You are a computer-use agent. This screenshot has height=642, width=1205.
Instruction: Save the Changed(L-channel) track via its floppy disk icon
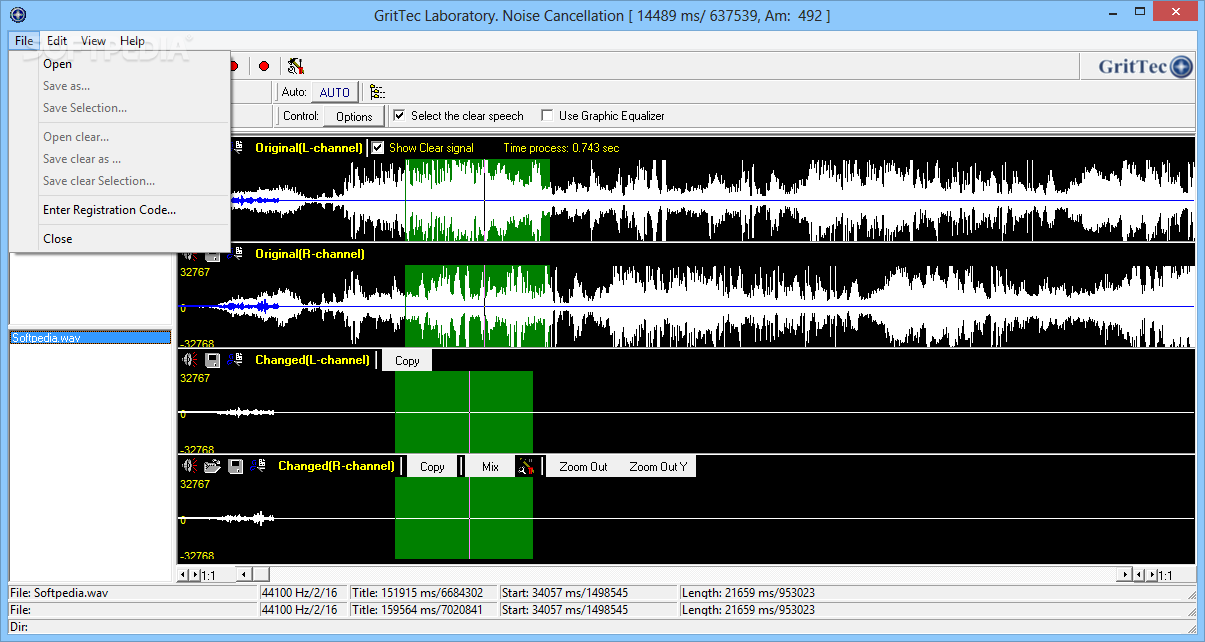click(212, 360)
